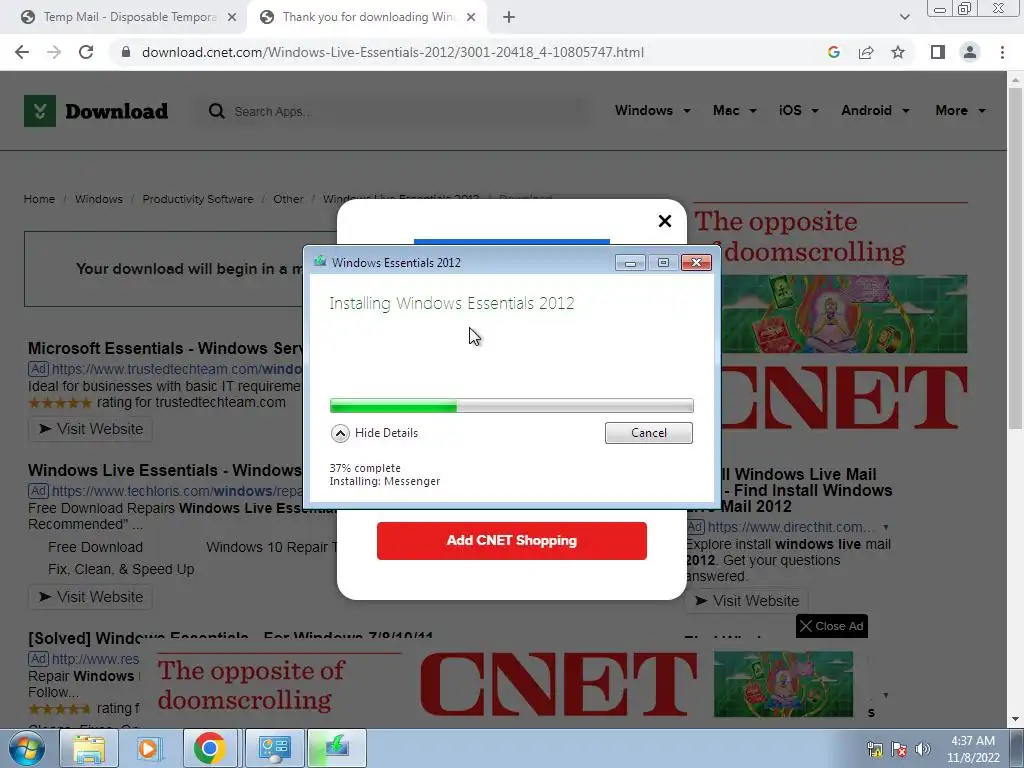This screenshot has width=1024, height=768.
Task: Click the Windows breadcrumb link
Action: (x=99, y=199)
